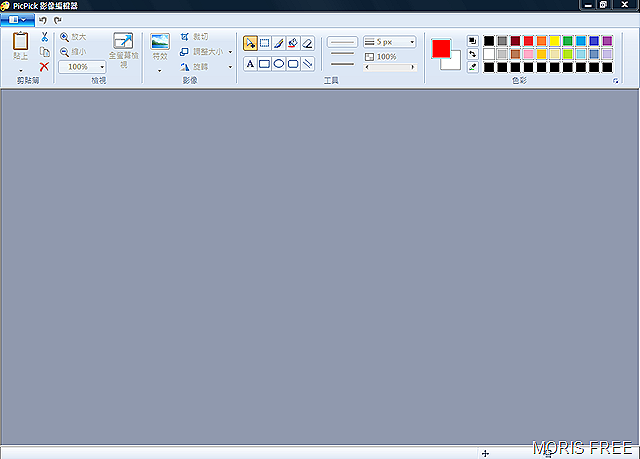The width and height of the screenshot is (640, 459).
Task: Click the opacity scrollbar right arrow
Action: coord(413,67)
